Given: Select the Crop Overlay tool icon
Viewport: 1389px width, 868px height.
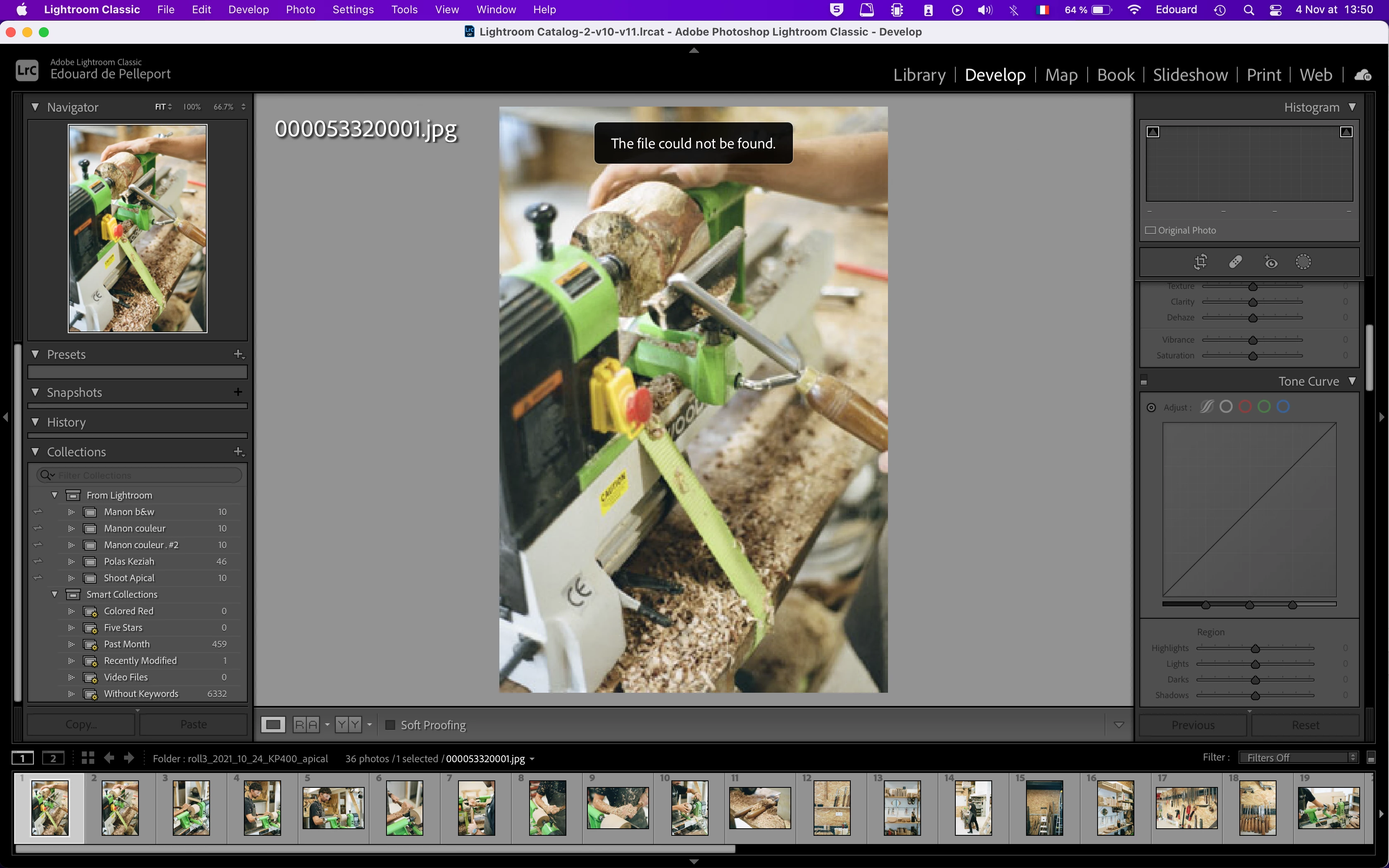Looking at the screenshot, I should coord(1200,262).
